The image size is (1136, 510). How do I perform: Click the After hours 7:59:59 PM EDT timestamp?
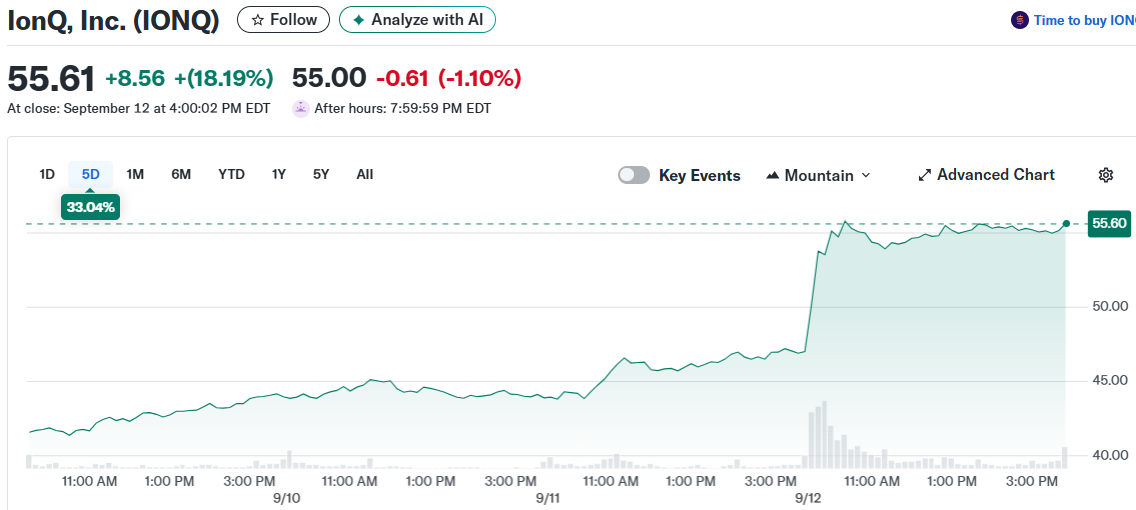tap(403, 109)
